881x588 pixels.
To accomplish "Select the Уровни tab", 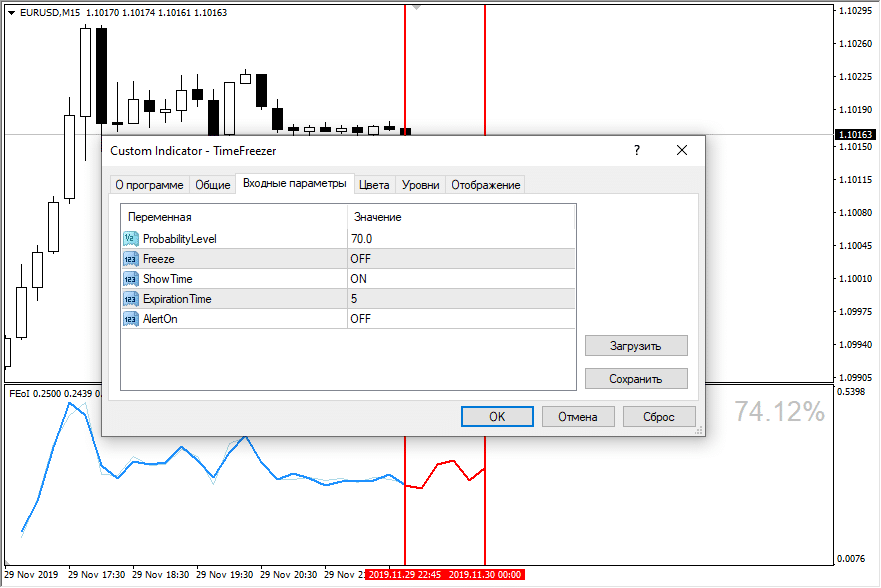I will (x=420, y=185).
